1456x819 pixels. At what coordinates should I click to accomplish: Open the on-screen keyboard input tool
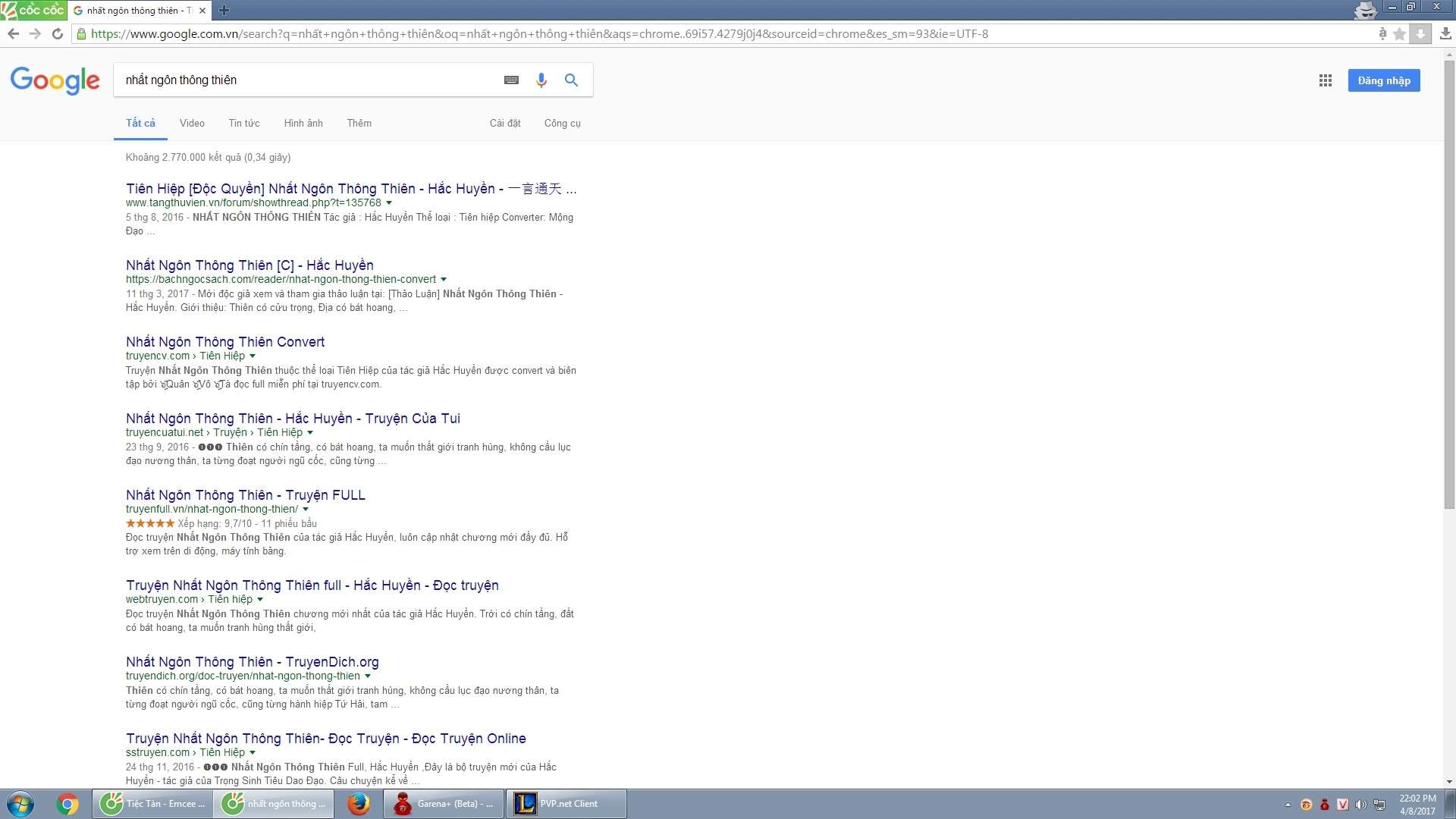pyautogui.click(x=511, y=80)
